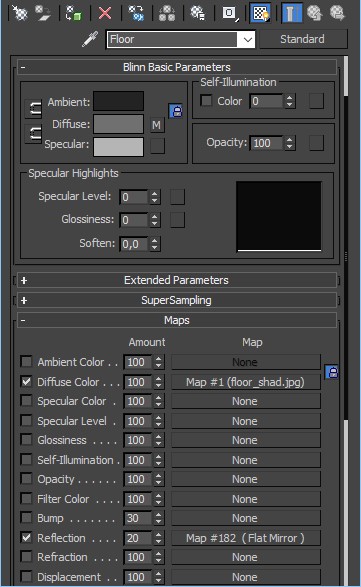Screen dimensions: 361x587
Task: Click the Reflection amount spinner
Action: pyautogui.click(x=159, y=538)
